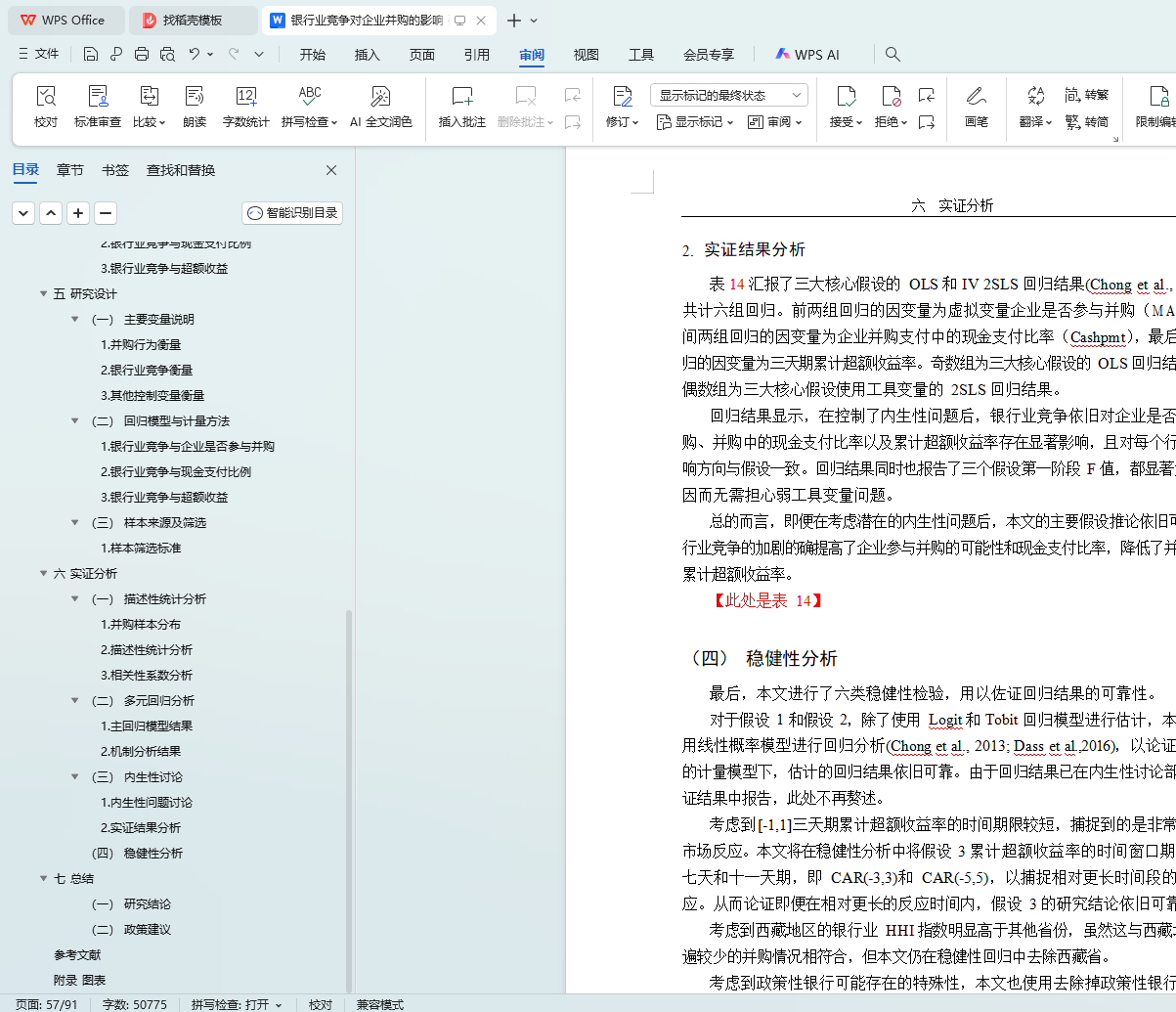Open the 删除批注 dropdown arrow

pyautogui.click(x=550, y=123)
